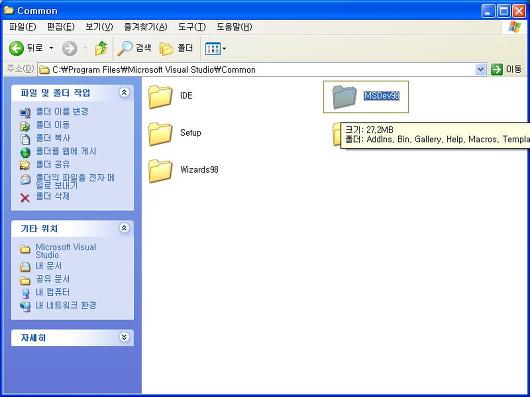The image size is (530, 397).
Task: Click the Windows flag logo in menu bar
Action: coord(514,27)
